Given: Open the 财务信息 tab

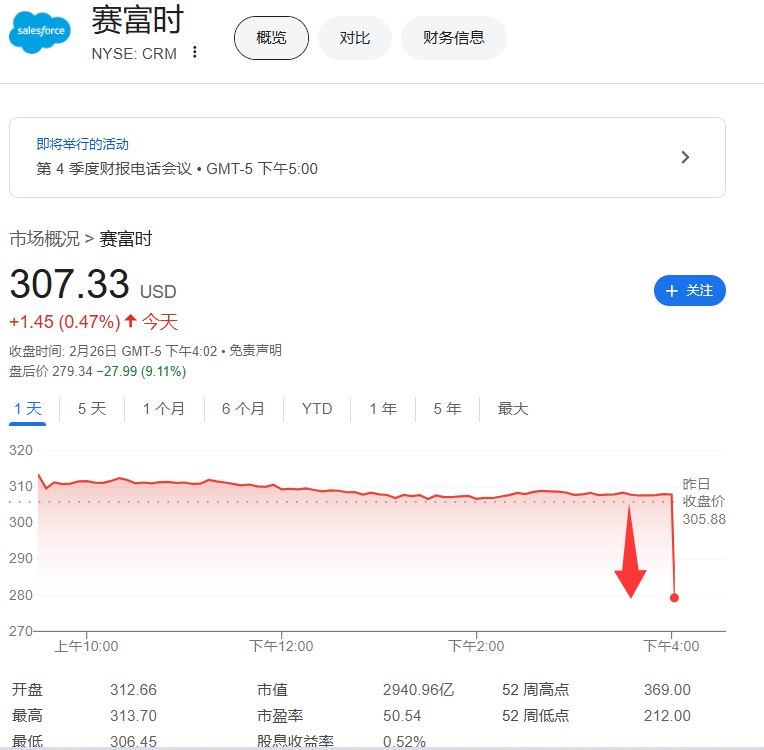Looking at the screenshot, I should tap(454, 38).
